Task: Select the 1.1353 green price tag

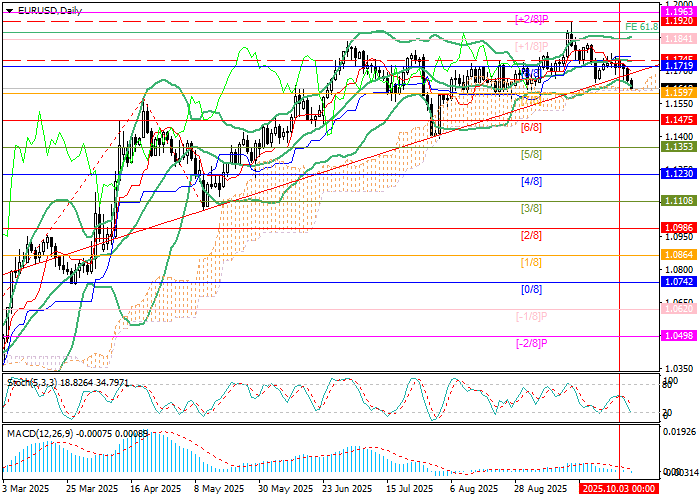Action: click(x=679, y=146)
